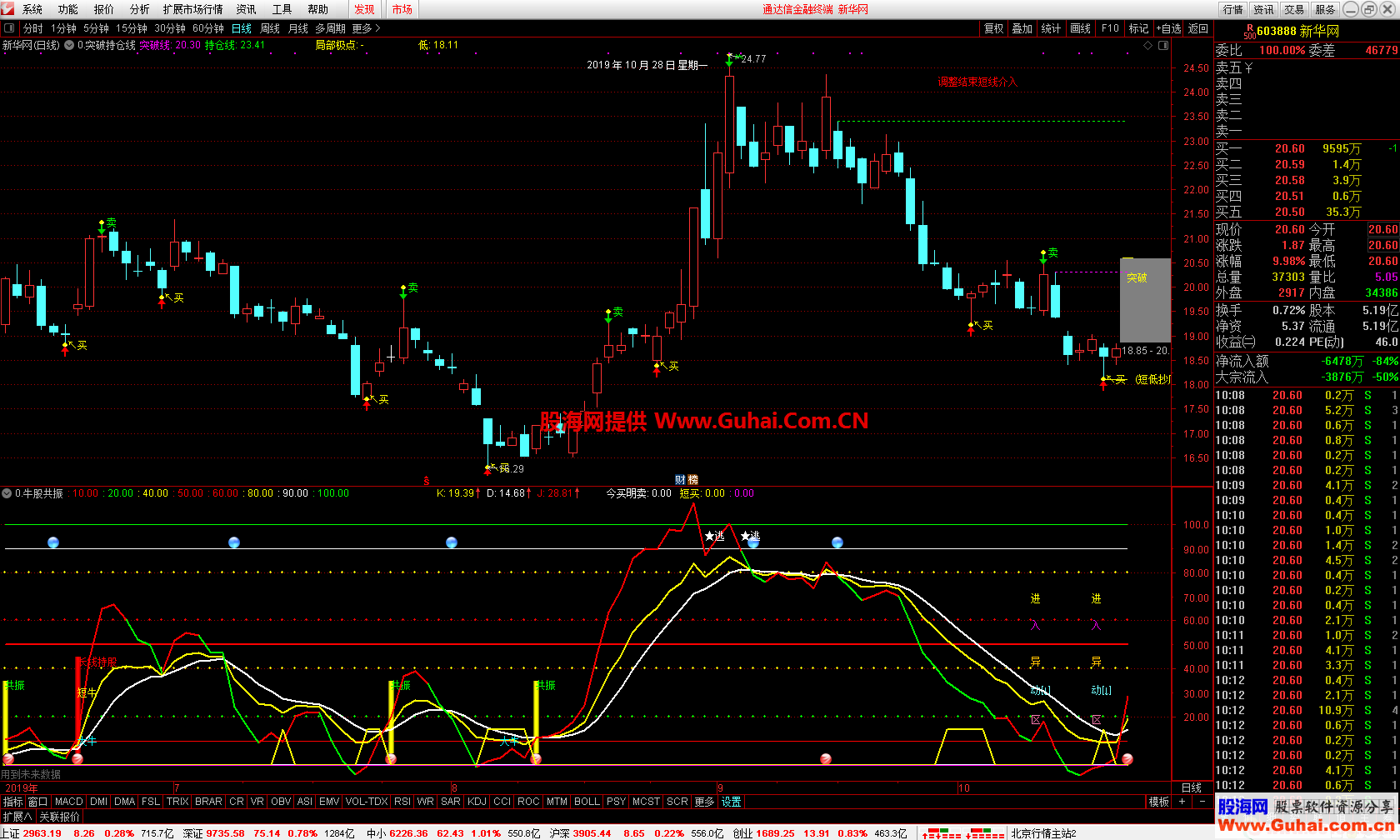Switch to 1分钟 period
The image size is (1400, 840).
[x=63, y=28]
